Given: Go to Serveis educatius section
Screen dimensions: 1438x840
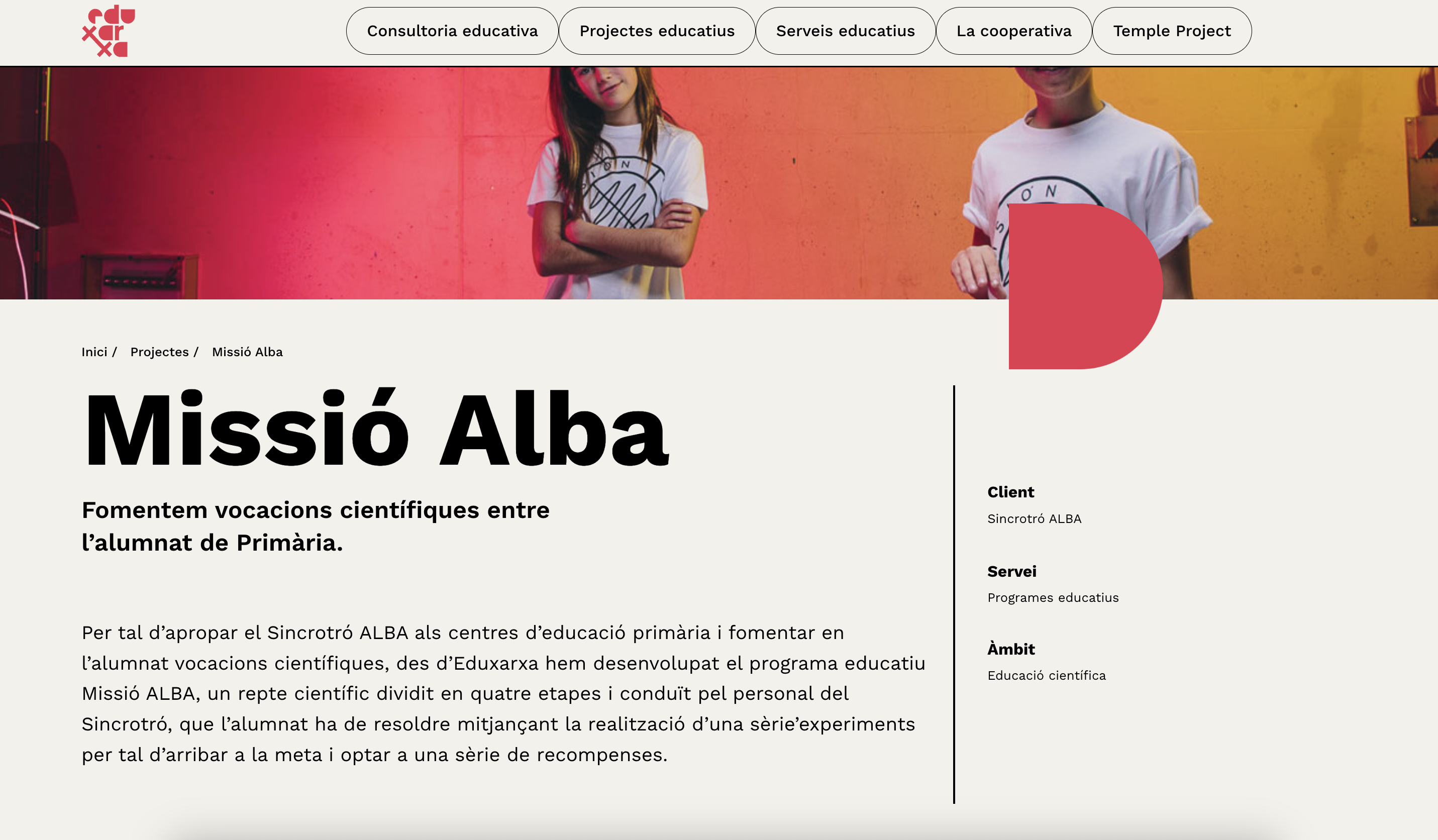Looking at the screenshot, I should coord(845,31).
